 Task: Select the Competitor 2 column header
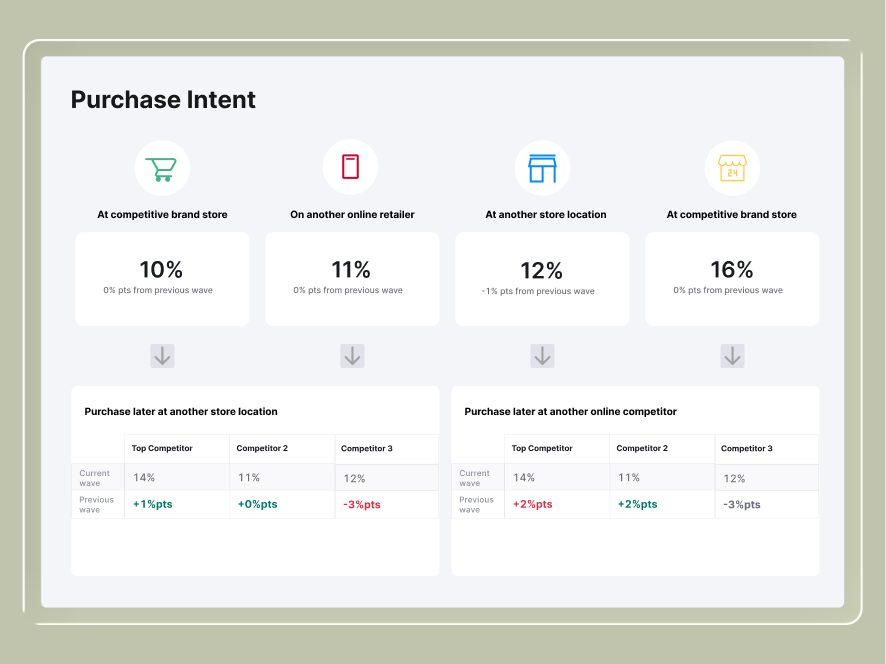pyautogui.click(x=262, y=448)
